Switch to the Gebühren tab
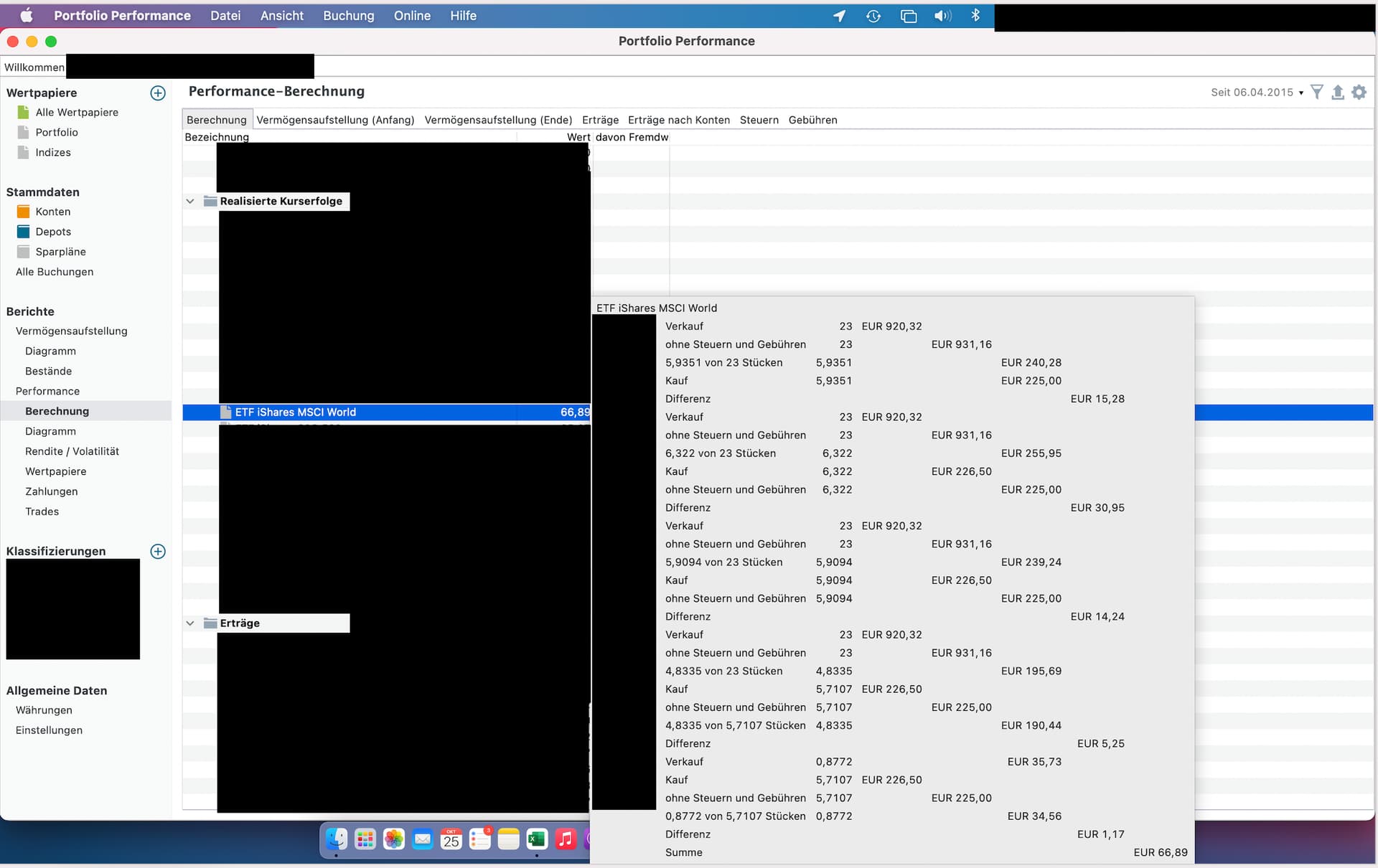 click(812, 120)
